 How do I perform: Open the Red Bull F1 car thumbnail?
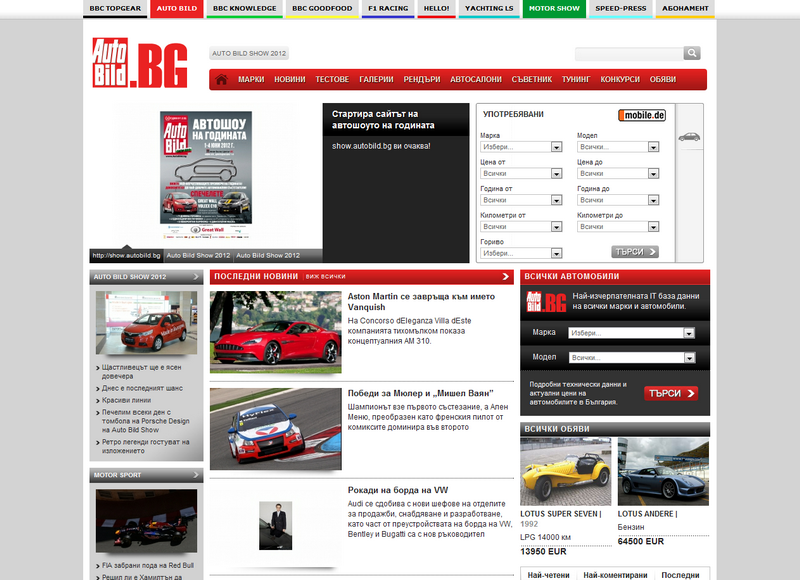(146, 521)
